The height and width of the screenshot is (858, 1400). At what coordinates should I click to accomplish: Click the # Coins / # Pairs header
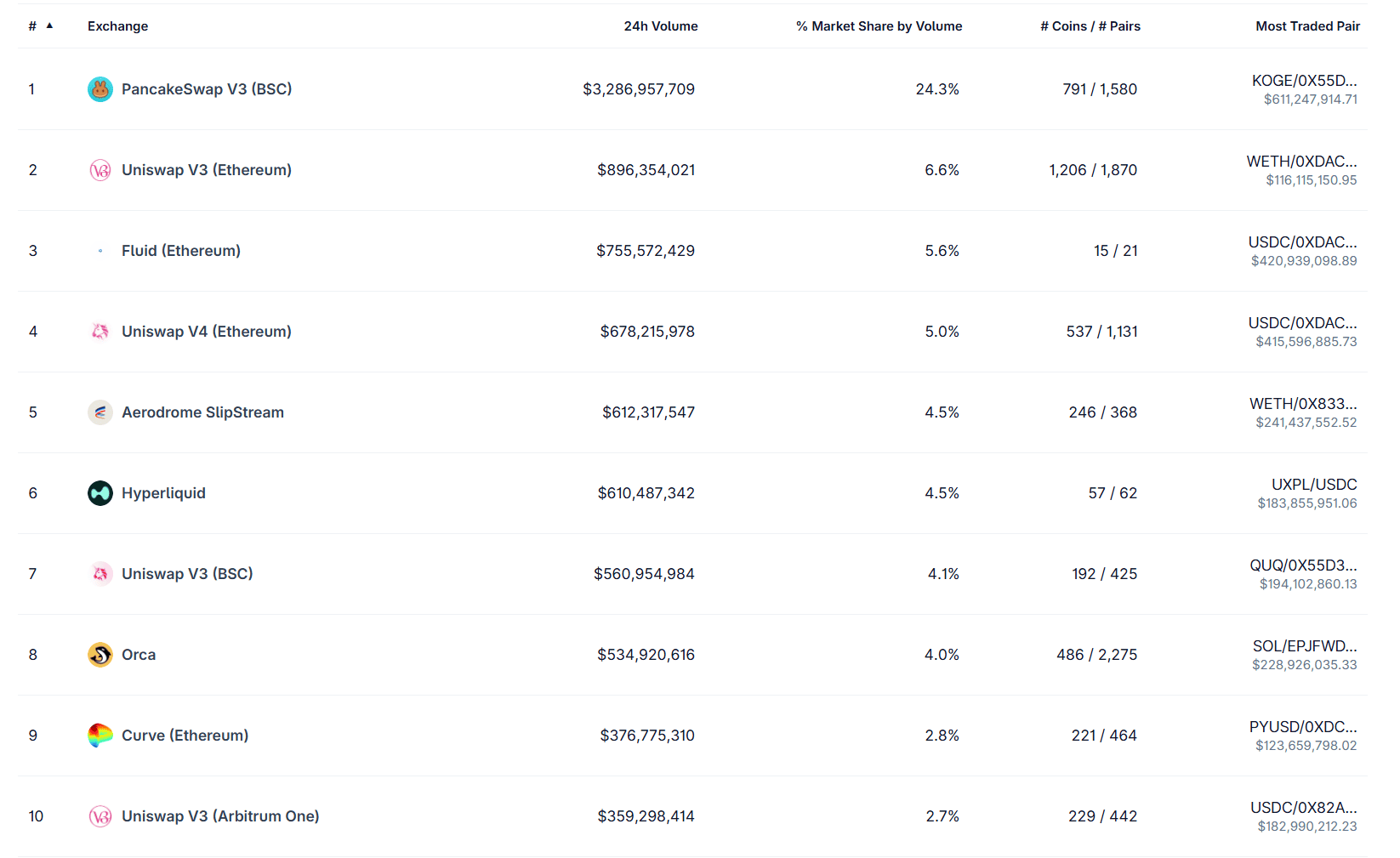1090,26
